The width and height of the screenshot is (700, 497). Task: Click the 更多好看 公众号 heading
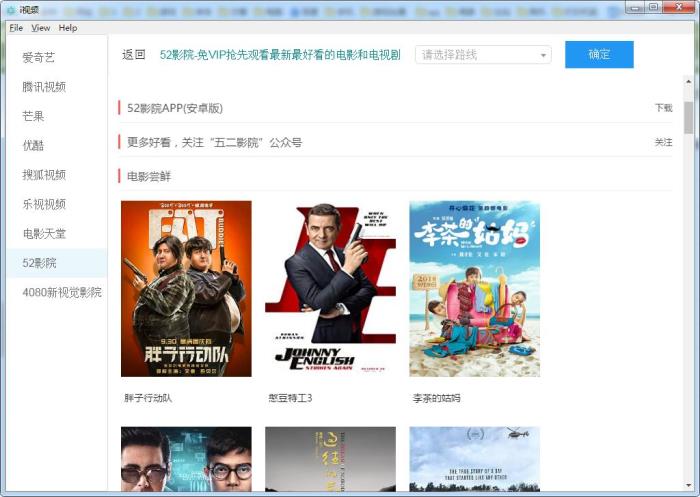[214, 142]
